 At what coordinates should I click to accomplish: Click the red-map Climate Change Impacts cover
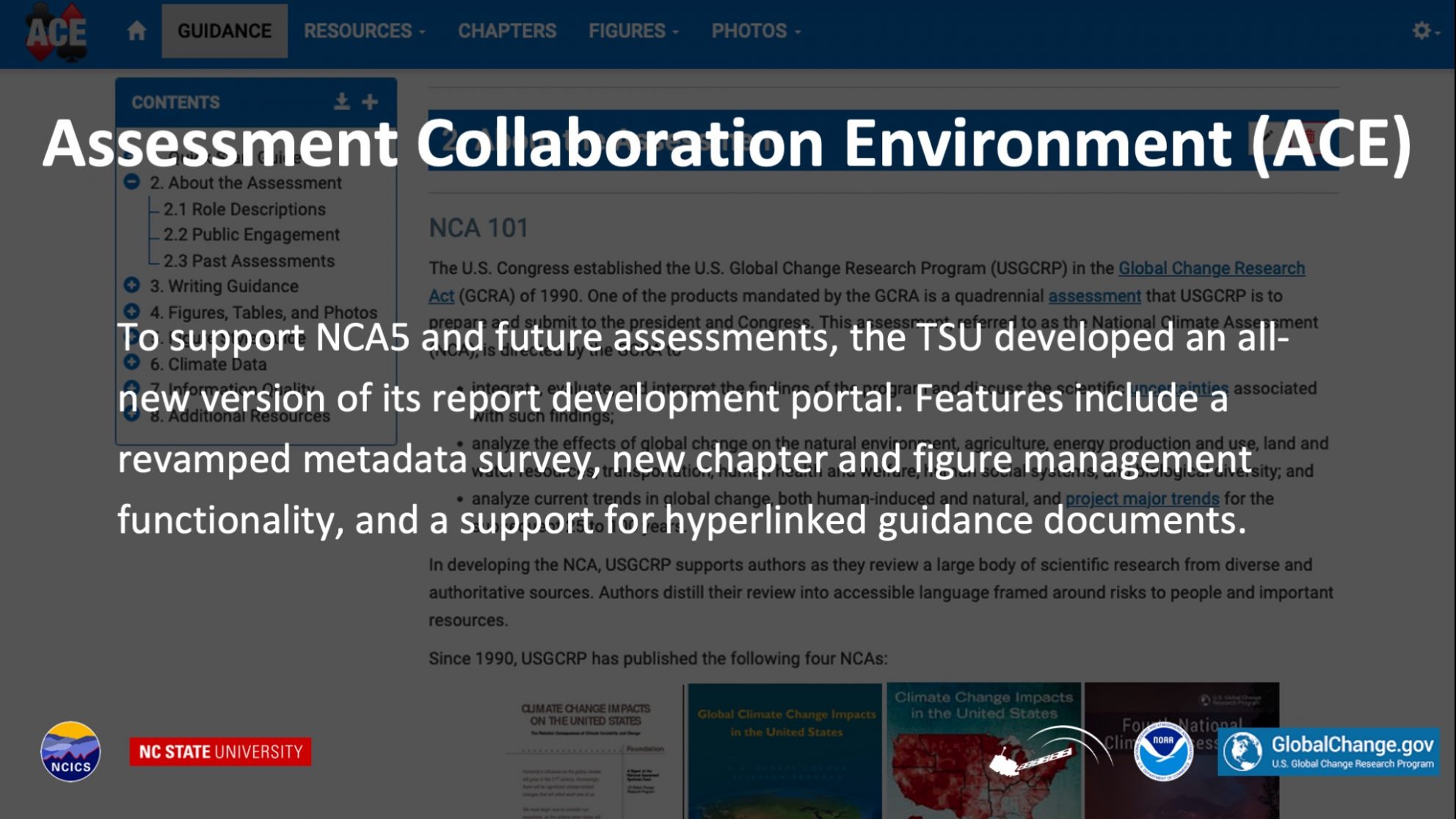click(984, 751)
